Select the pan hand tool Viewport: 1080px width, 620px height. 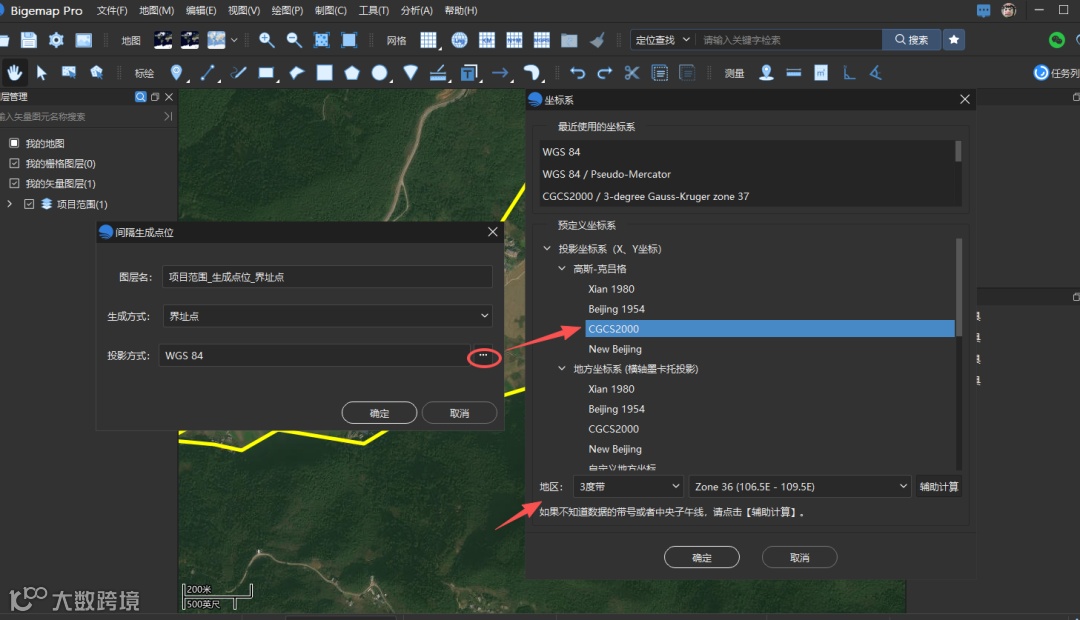click(14, 72)
